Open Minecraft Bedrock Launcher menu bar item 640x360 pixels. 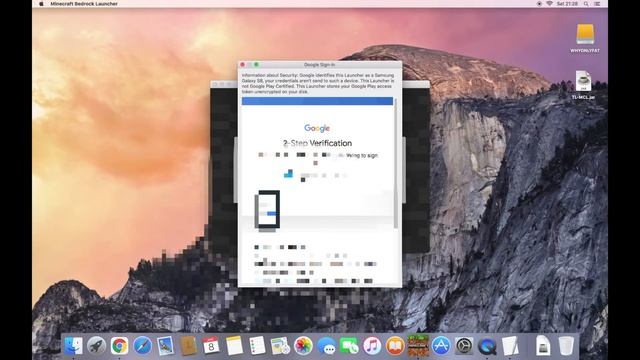coord(84,4)
